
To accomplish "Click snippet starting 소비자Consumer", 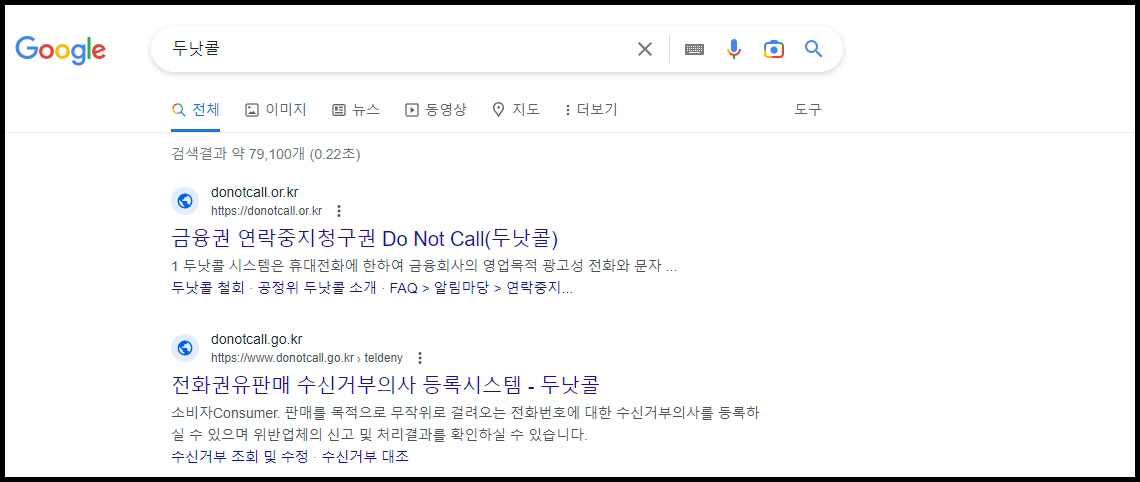I will pyautogui.click(x=465, y=425).
